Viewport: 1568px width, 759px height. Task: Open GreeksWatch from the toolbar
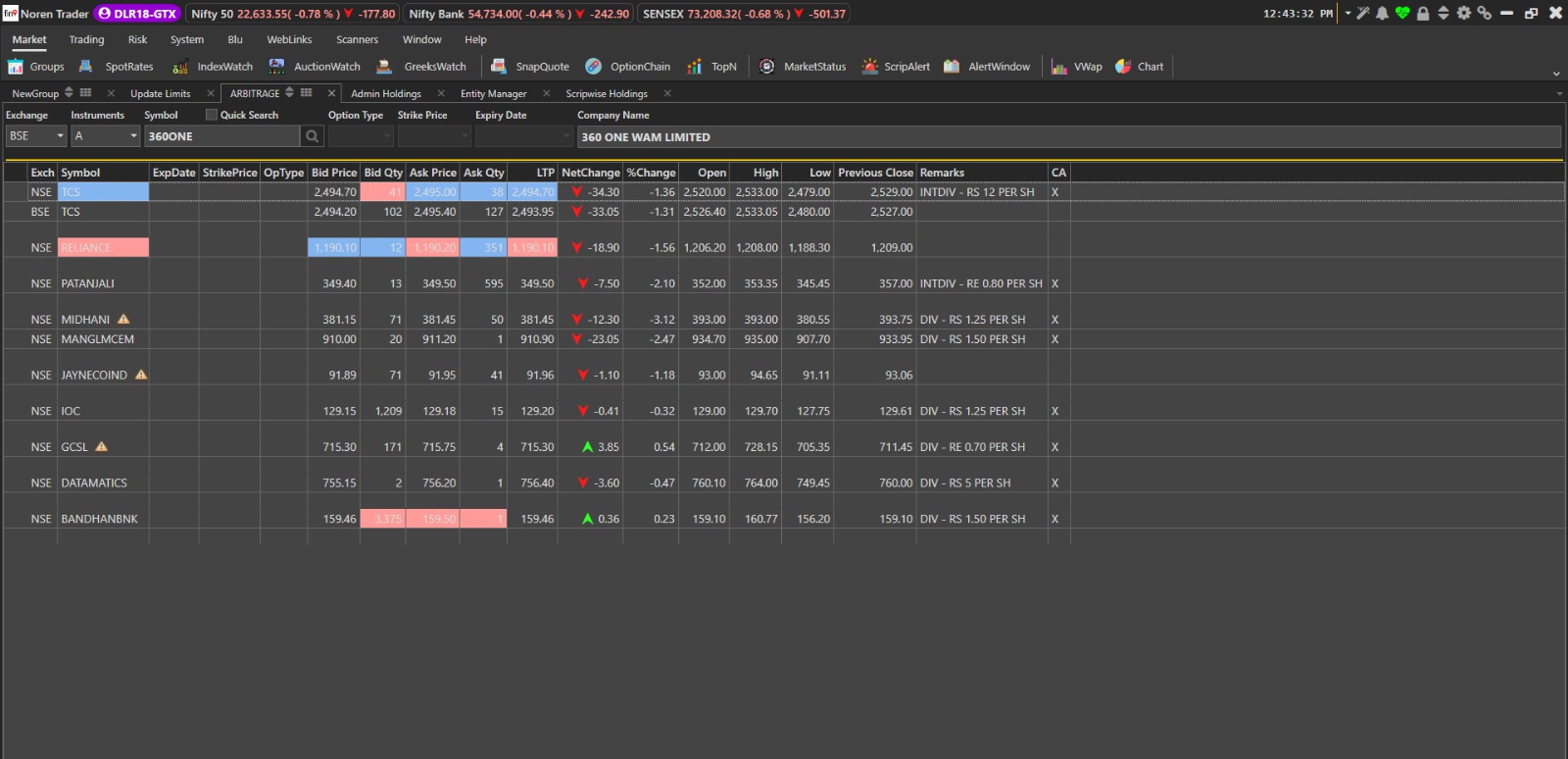coord(421,67)
